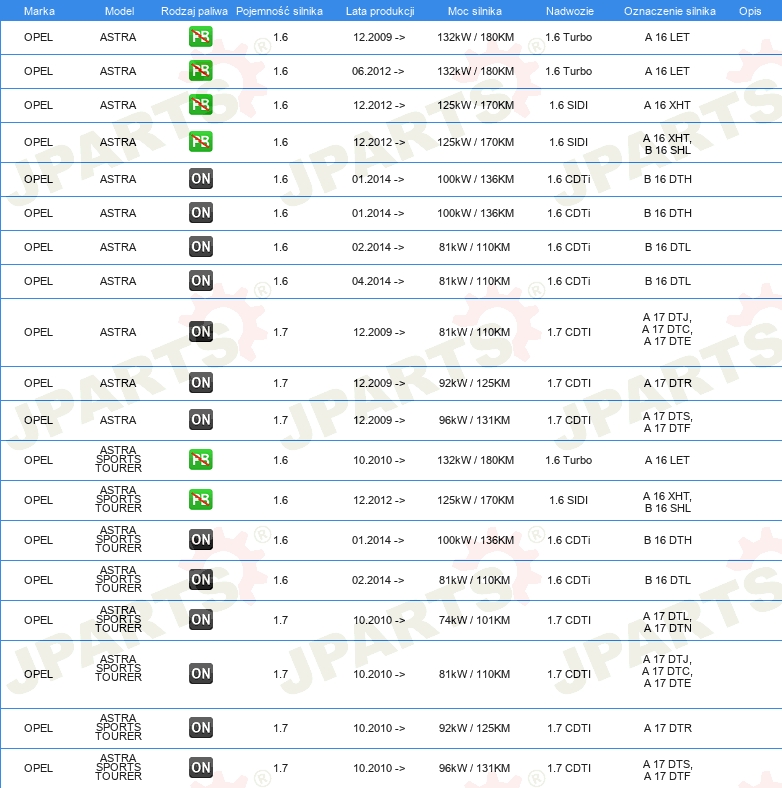The image size is (782, 788).
Task: Click '01.2014 ->' in the Sports Tourer row
Action: [x=378, y=540]
